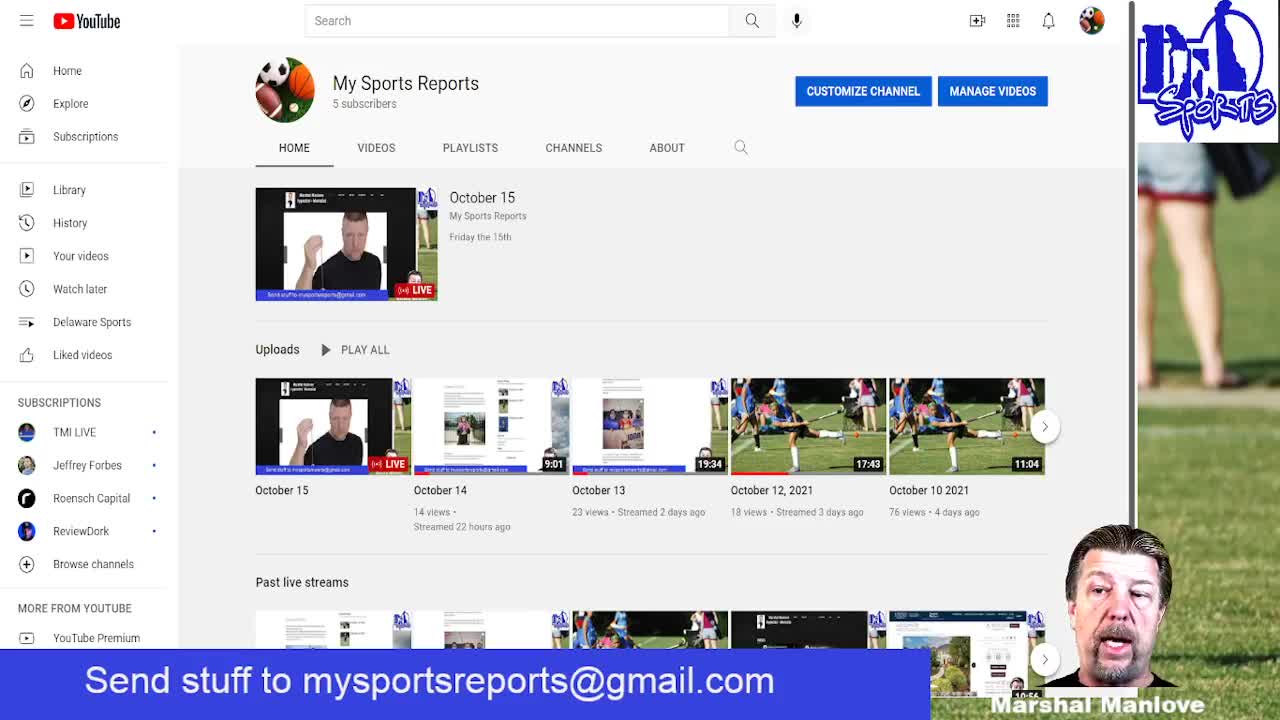Open the hamburger guide menu
This screenshot has width=1280, height=720.
pyautogui.click(x=27, y=21)
